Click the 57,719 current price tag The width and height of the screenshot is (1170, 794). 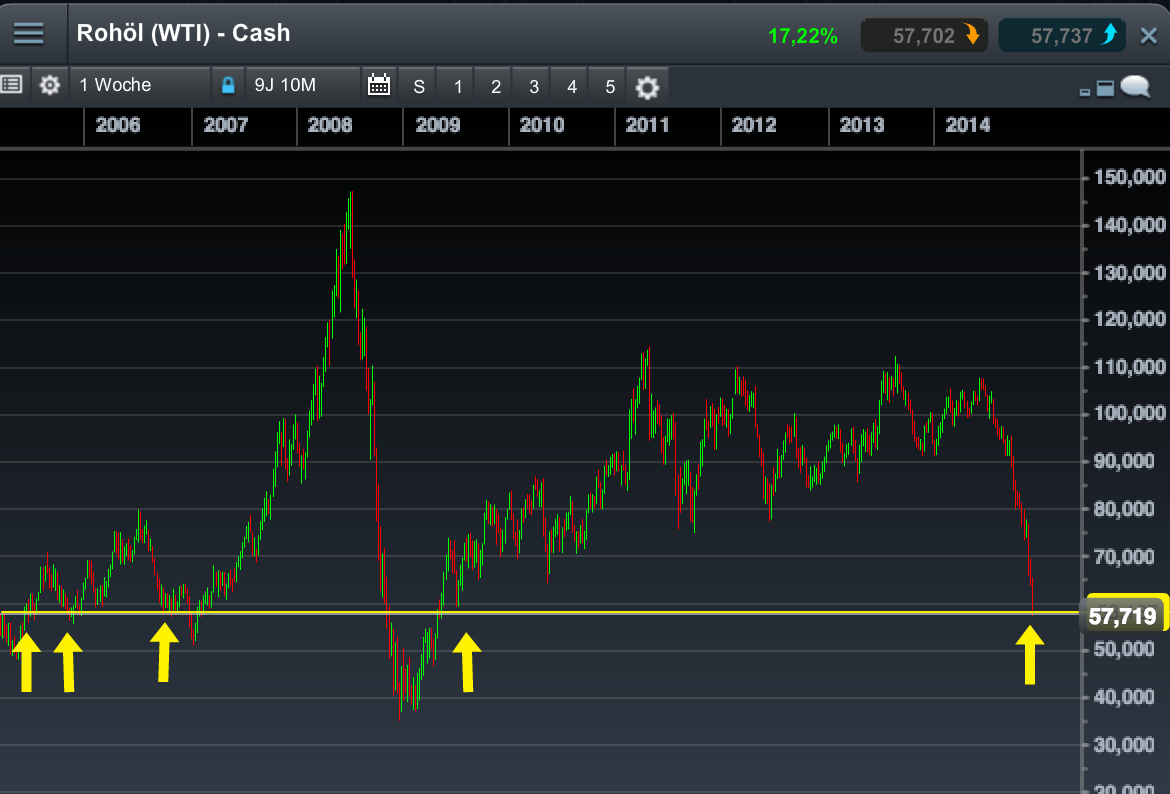[x=1122, y=616]
